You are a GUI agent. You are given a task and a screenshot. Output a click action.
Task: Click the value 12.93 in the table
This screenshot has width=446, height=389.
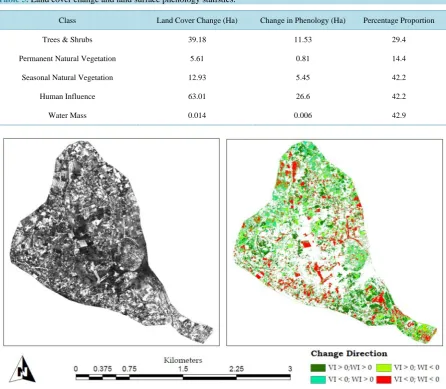pos(197,77)
